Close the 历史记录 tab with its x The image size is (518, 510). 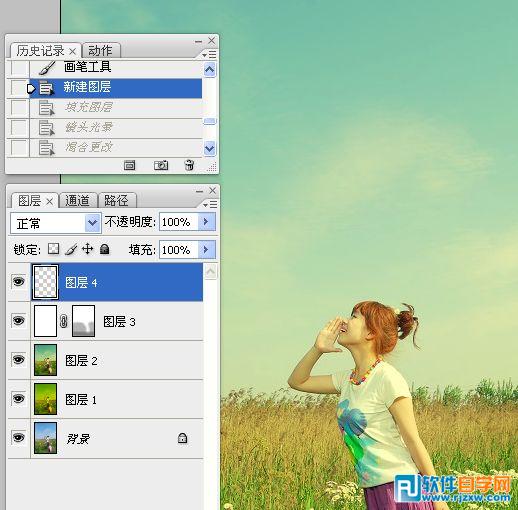[x=72, y=51]
